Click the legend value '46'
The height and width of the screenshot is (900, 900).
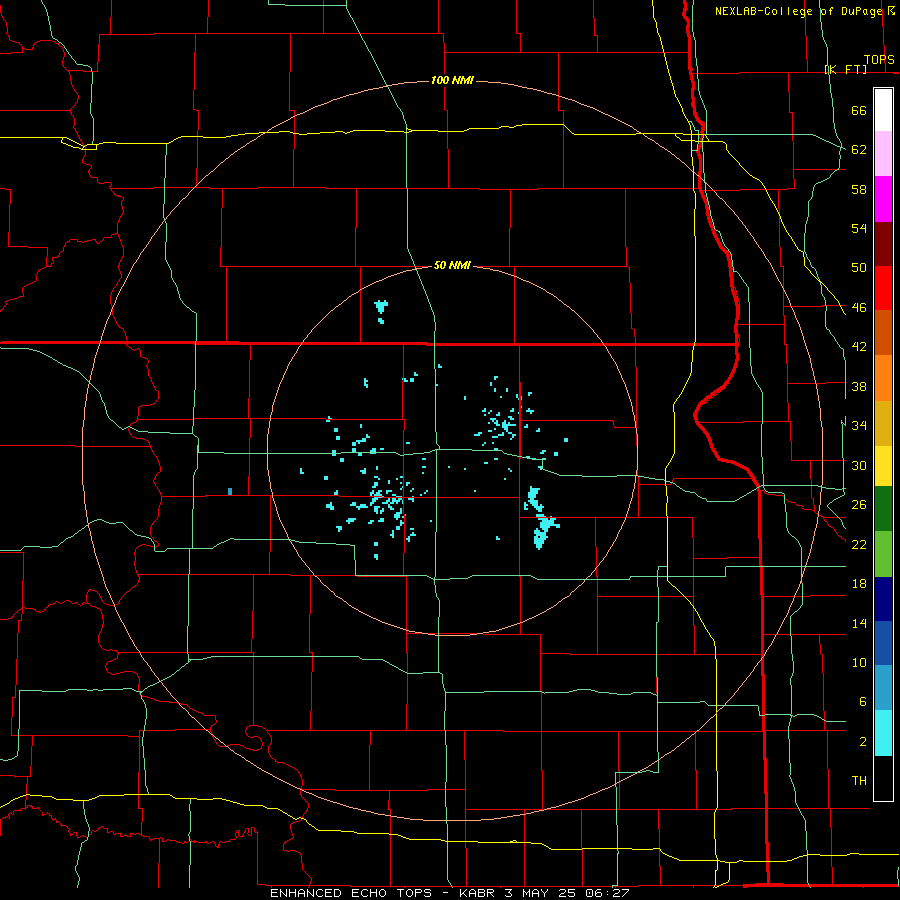pyautogui.click(x=859, y=308)
